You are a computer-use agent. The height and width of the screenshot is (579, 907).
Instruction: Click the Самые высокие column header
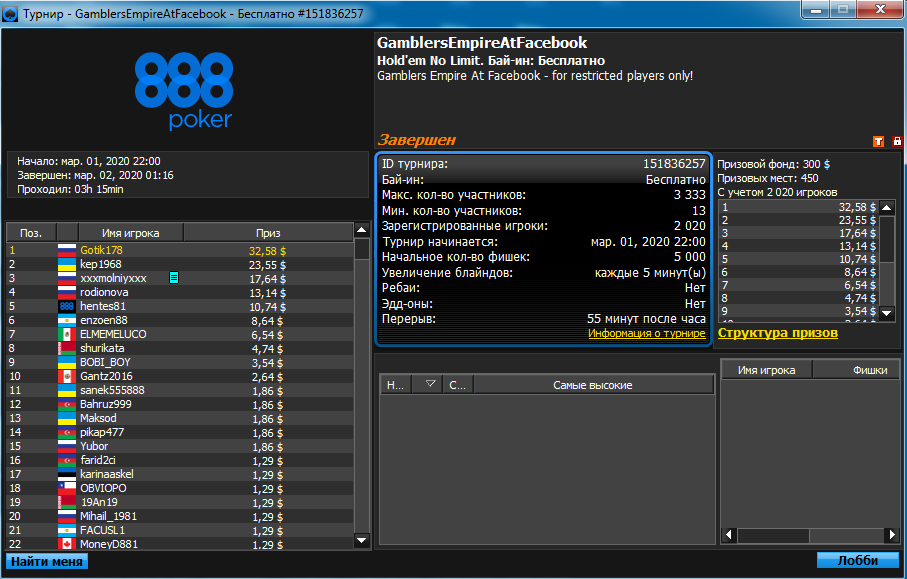[x=593, y=385]
